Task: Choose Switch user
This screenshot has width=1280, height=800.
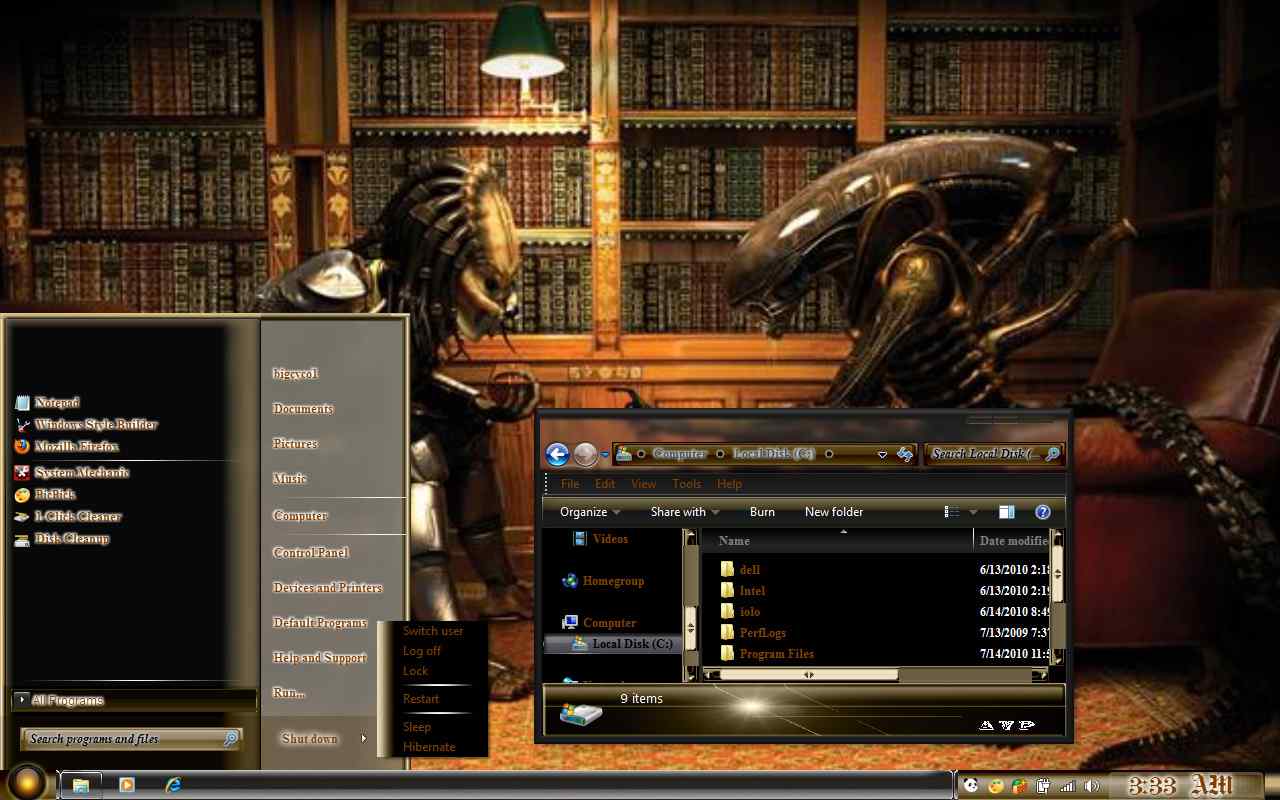Action: click(x=433, y=631)
